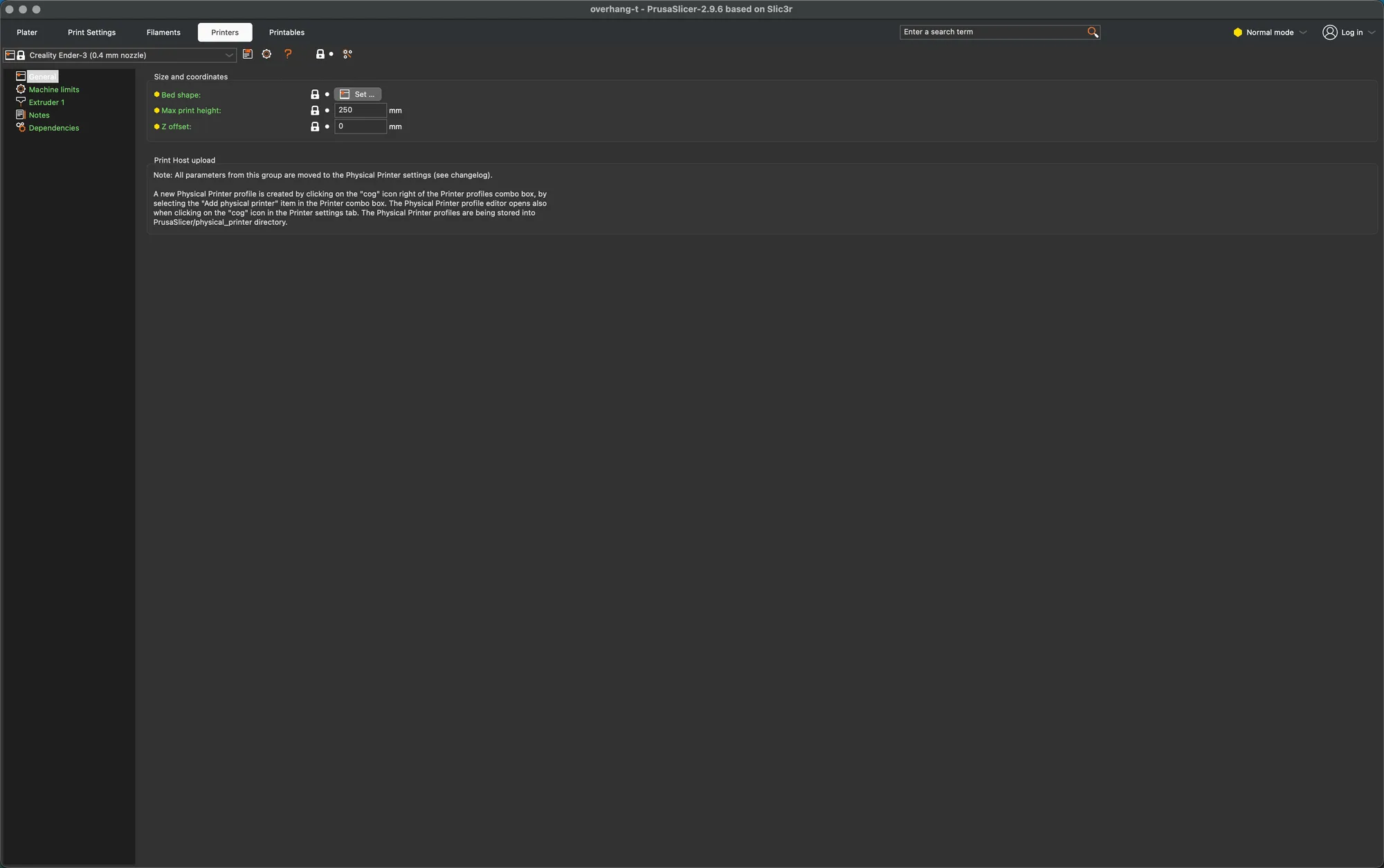Click the reset dot beside Bed shape

327,94
